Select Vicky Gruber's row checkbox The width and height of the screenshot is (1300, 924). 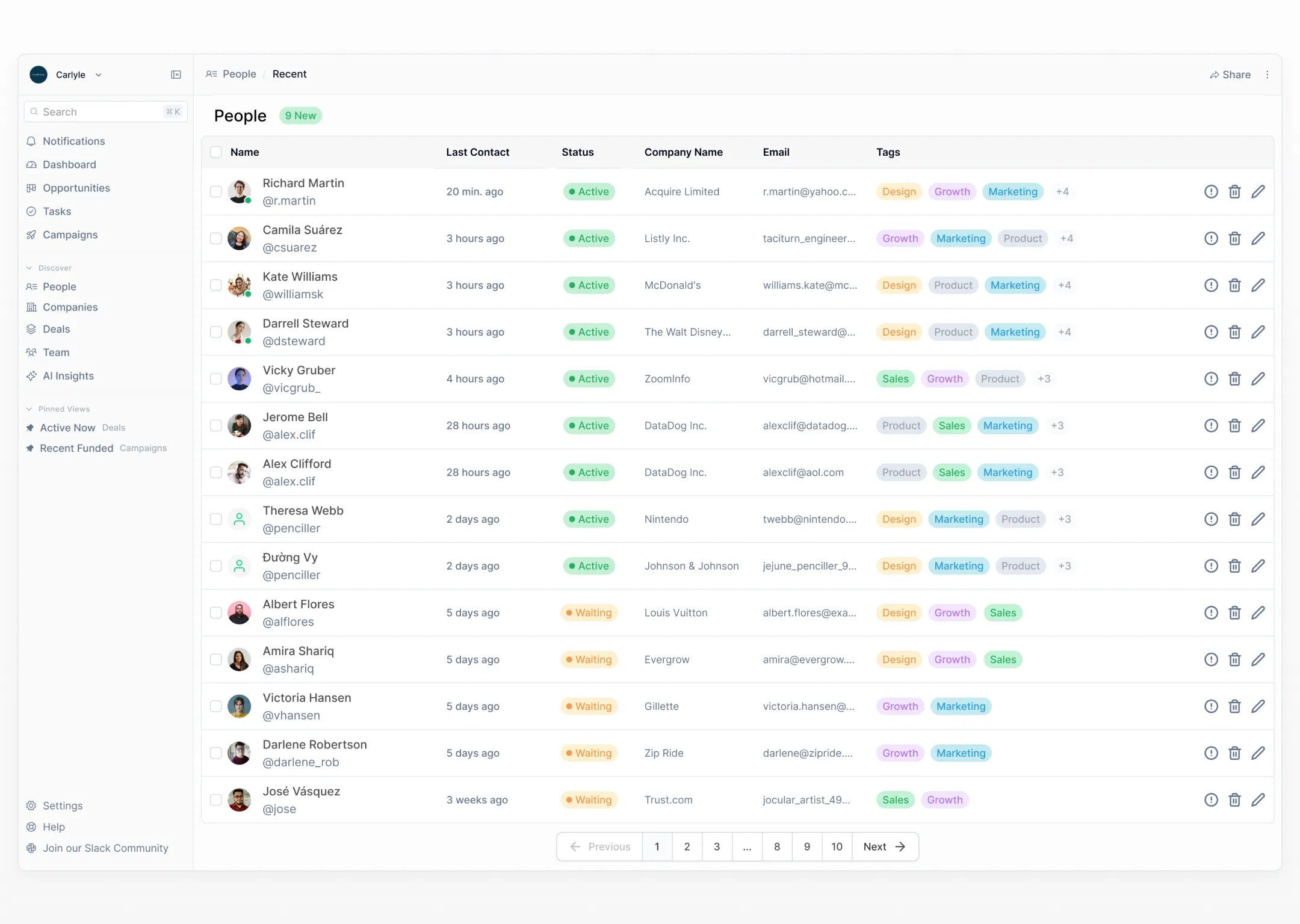pyautogui.click(x=216, y=379)
